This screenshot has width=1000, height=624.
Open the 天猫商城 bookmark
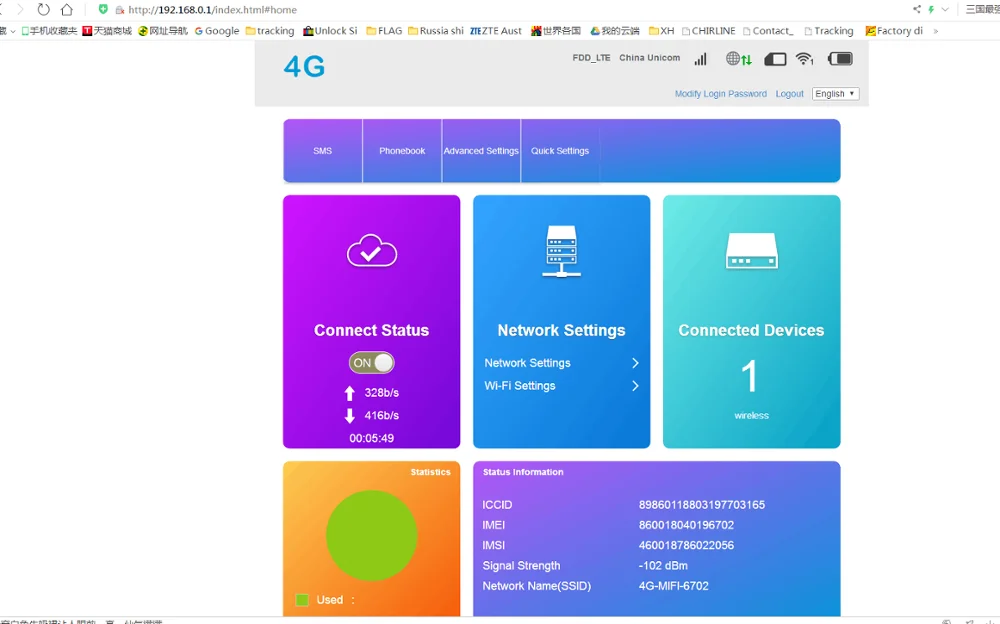(107, 31)
